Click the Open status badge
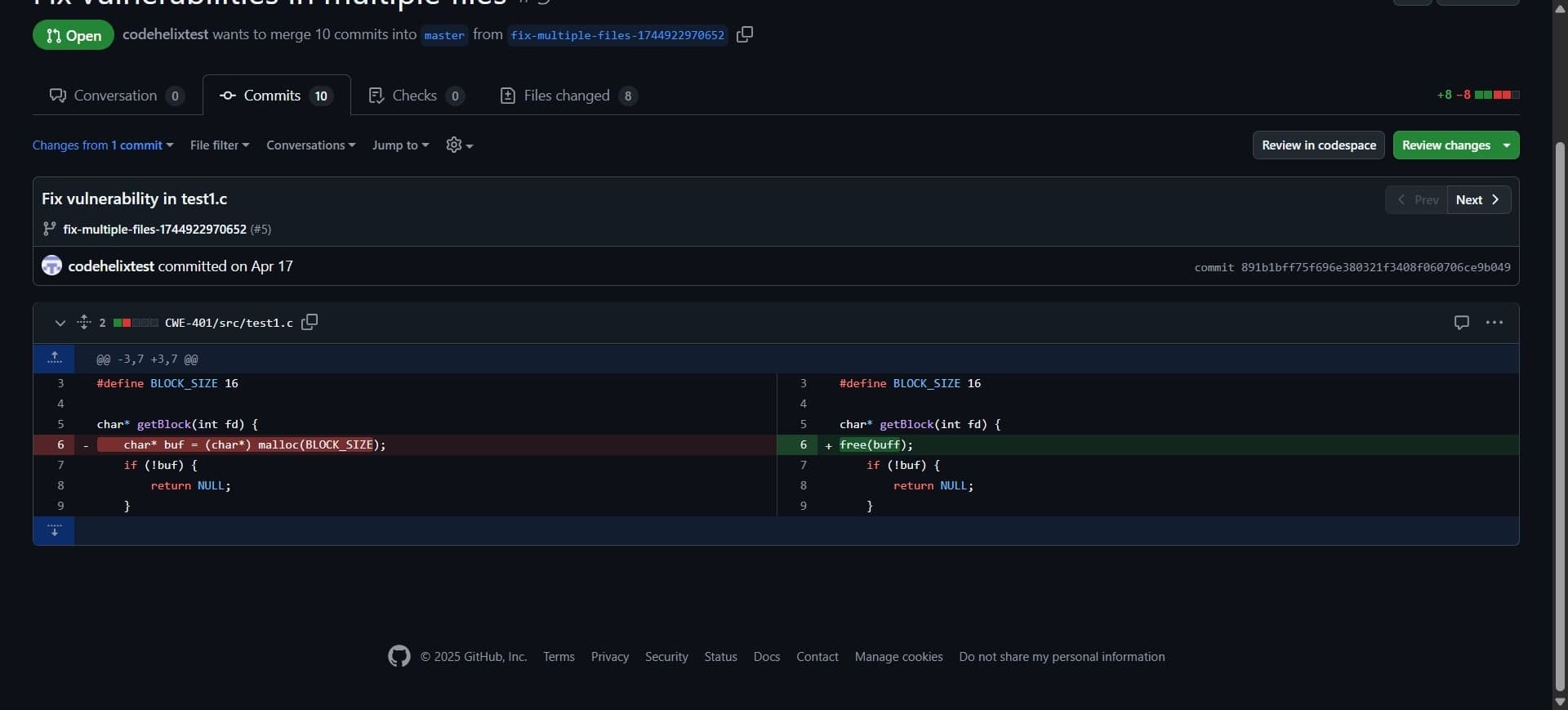Screen dimensions: 1568x710 [73, 35]
